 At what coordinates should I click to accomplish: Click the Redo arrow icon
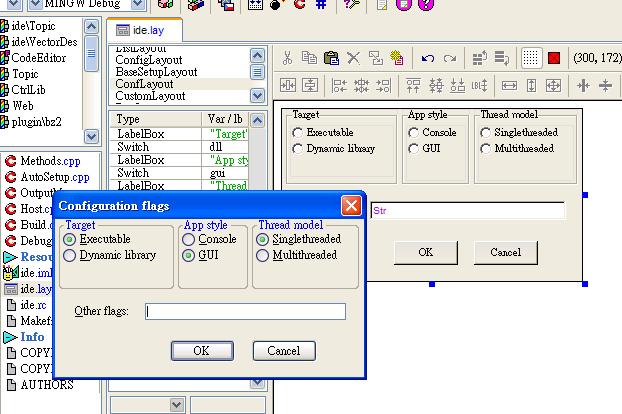click(450, 58)
